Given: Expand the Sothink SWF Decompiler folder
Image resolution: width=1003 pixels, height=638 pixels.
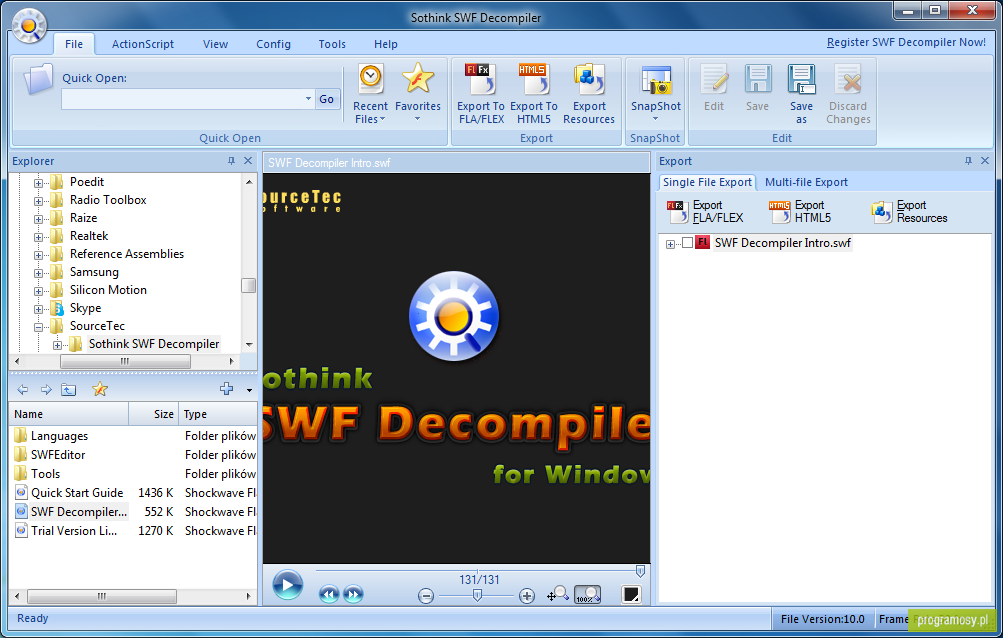Looking at the screenshot, I should click(58, 345).
